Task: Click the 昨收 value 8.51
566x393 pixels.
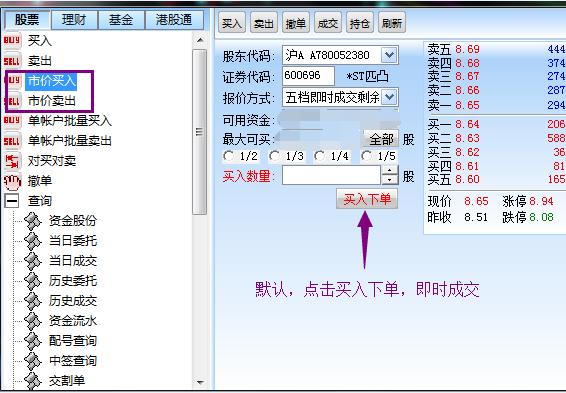Action: point(476,217)
